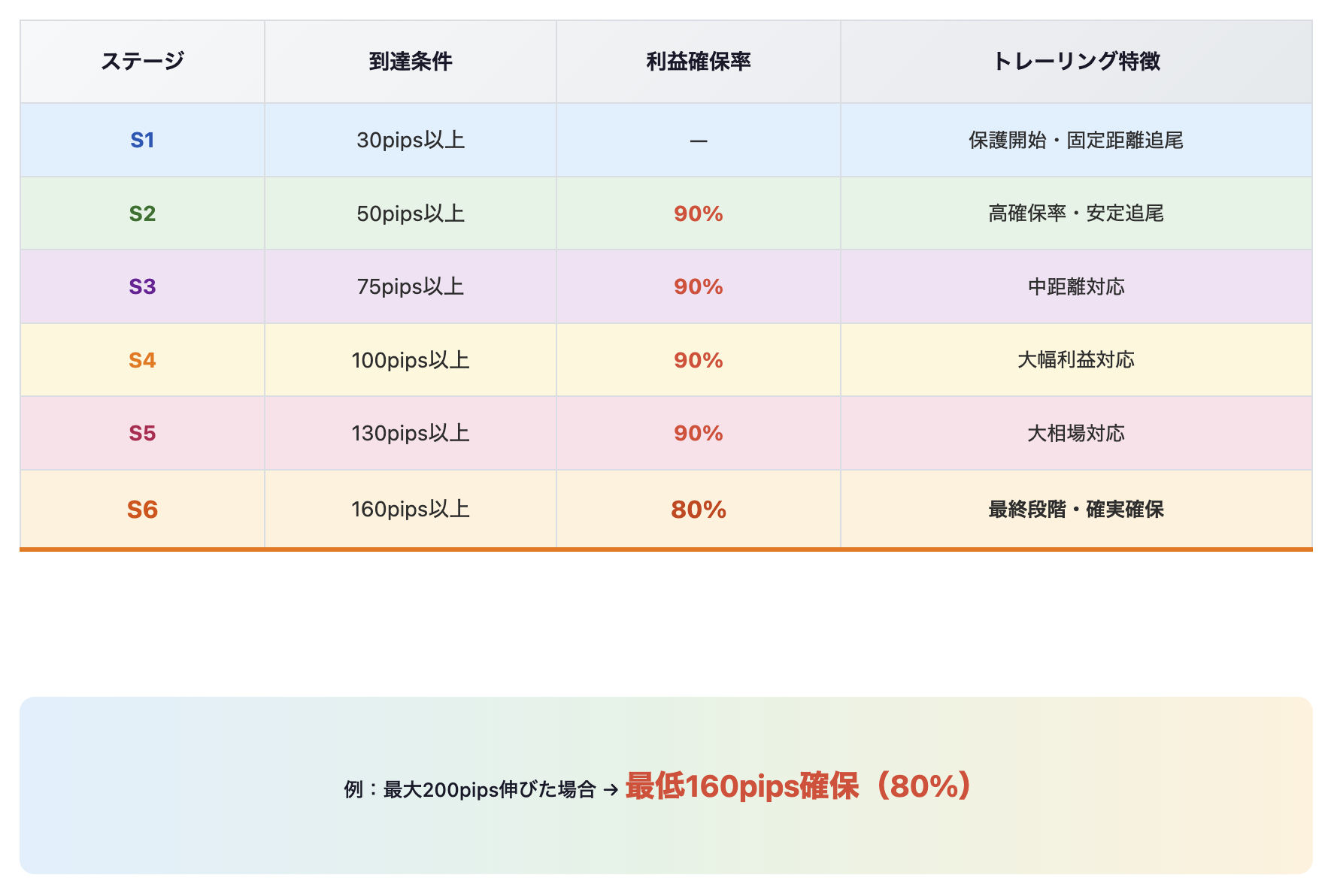Click the 最終段階・確実確保 cell

(1076, 510)
